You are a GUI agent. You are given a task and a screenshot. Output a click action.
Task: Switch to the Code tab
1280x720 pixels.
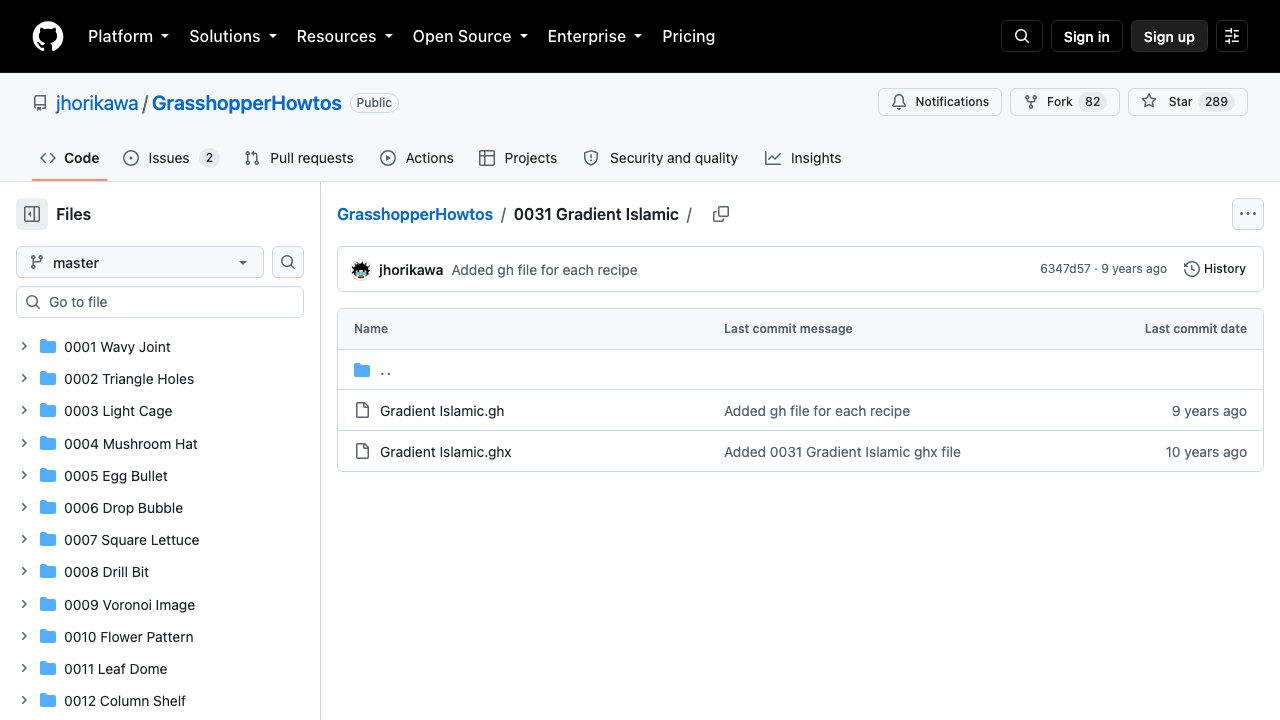(x=69, y=158)
